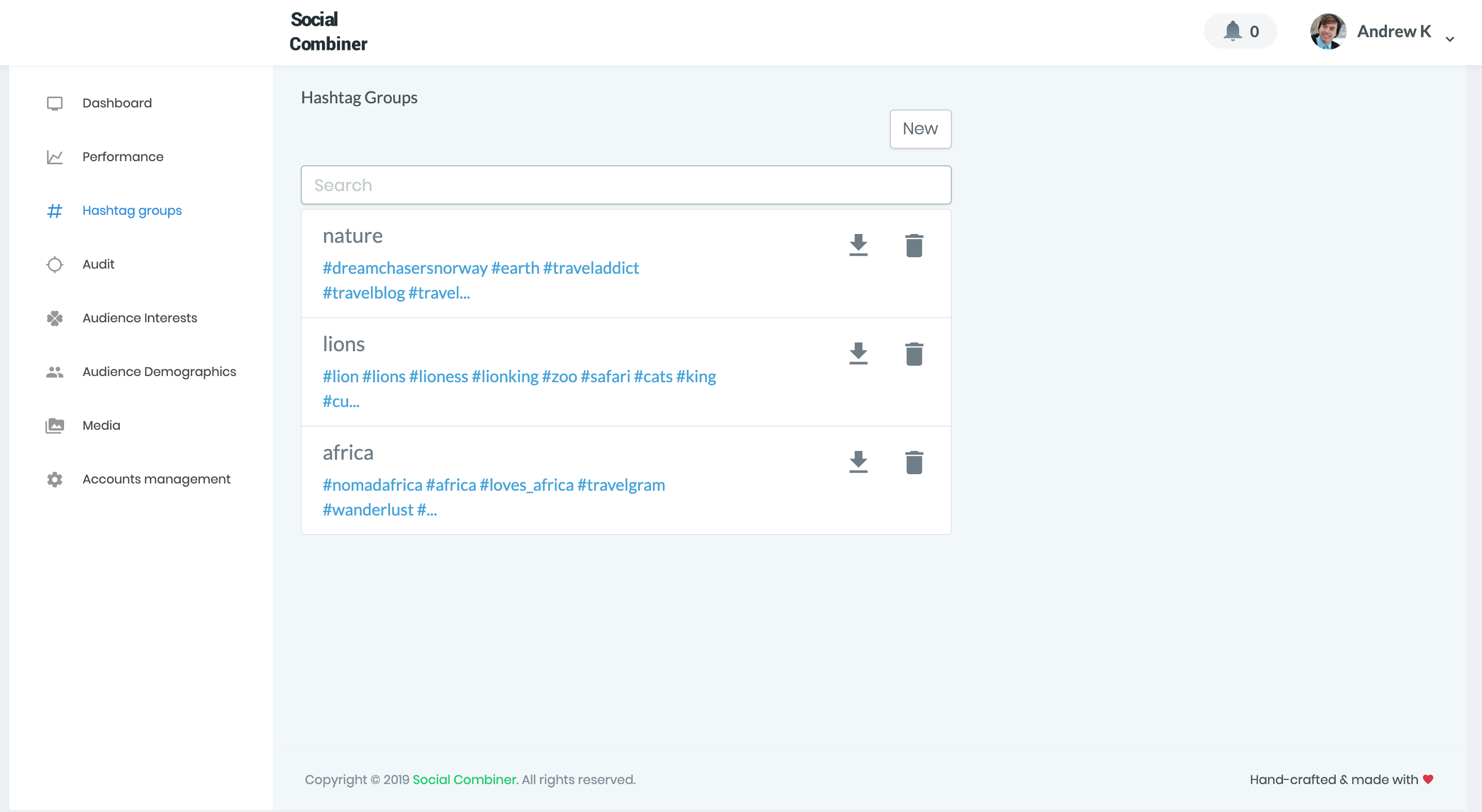Open the Media image icon
This screenshot has width=1482, height=812.
point(55,425)
